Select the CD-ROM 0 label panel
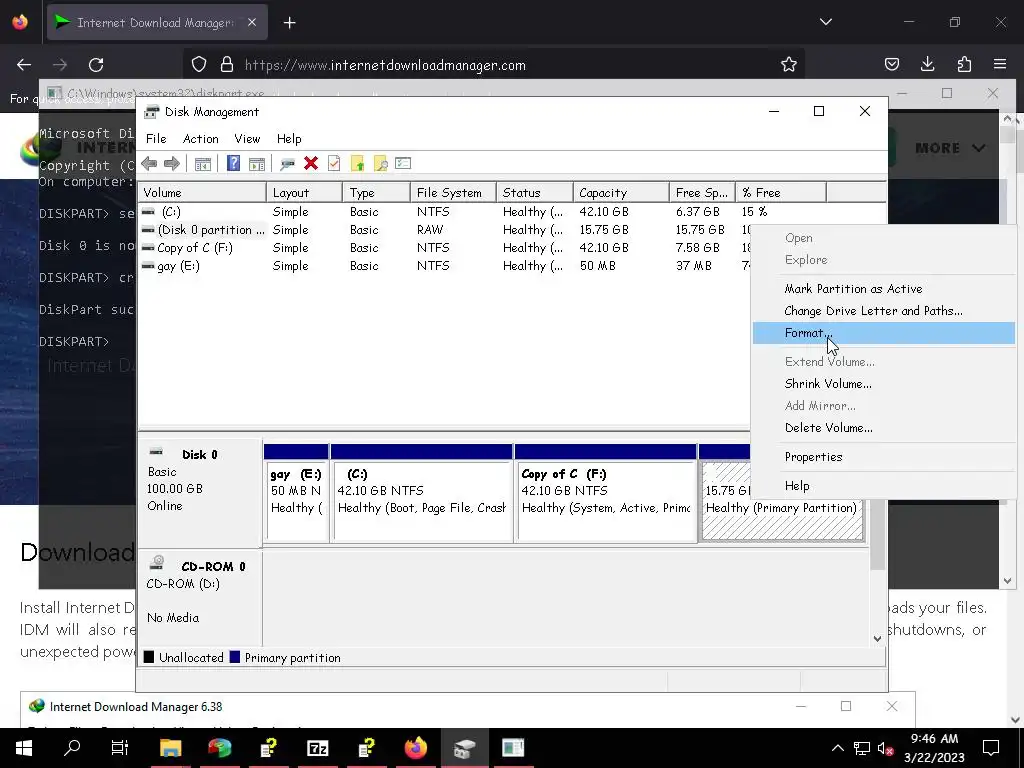 coord(200,600)
